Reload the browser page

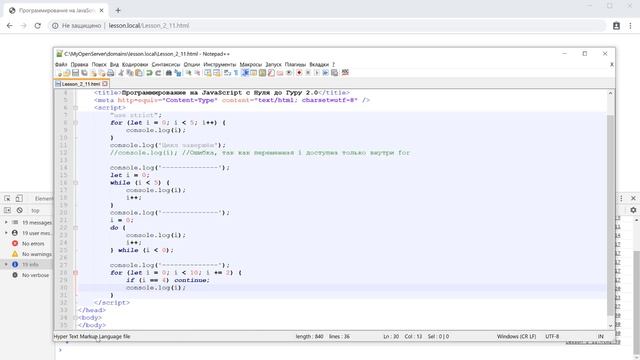[38, 26]
